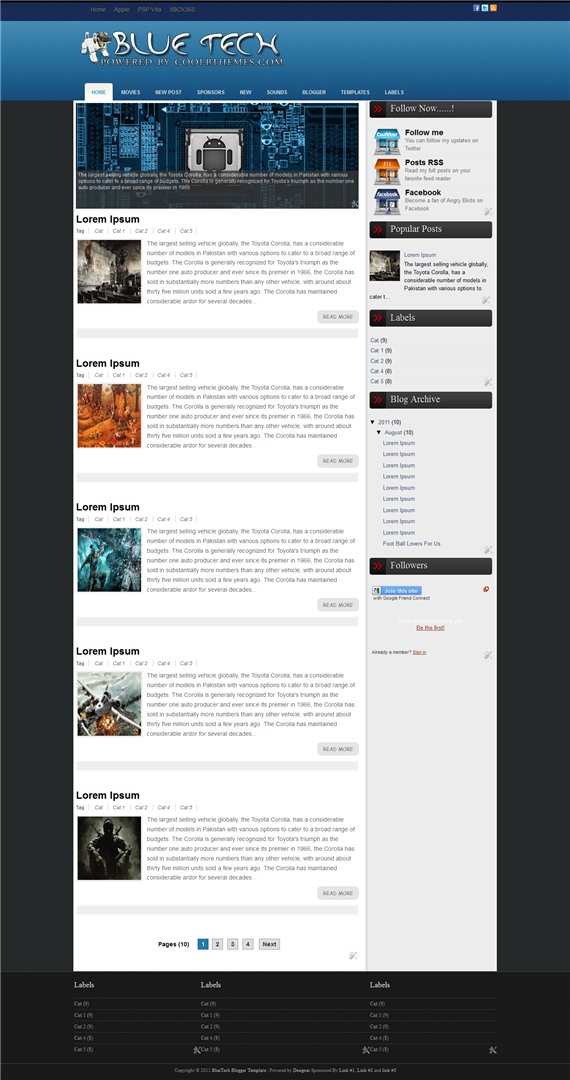This screenshot has width=570, height=1080.
Task: Click current page 1 in pagination
Action: click(x=203, y=944)
